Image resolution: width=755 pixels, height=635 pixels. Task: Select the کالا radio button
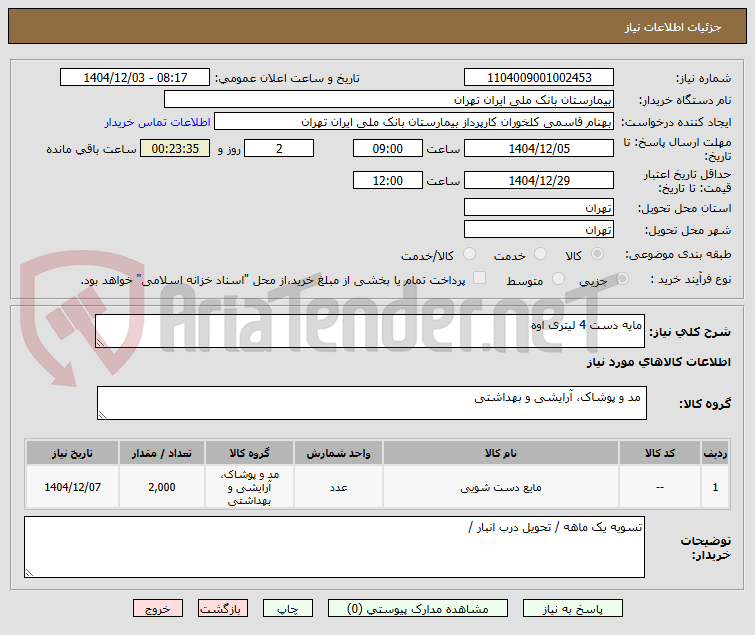coord(597,254)
